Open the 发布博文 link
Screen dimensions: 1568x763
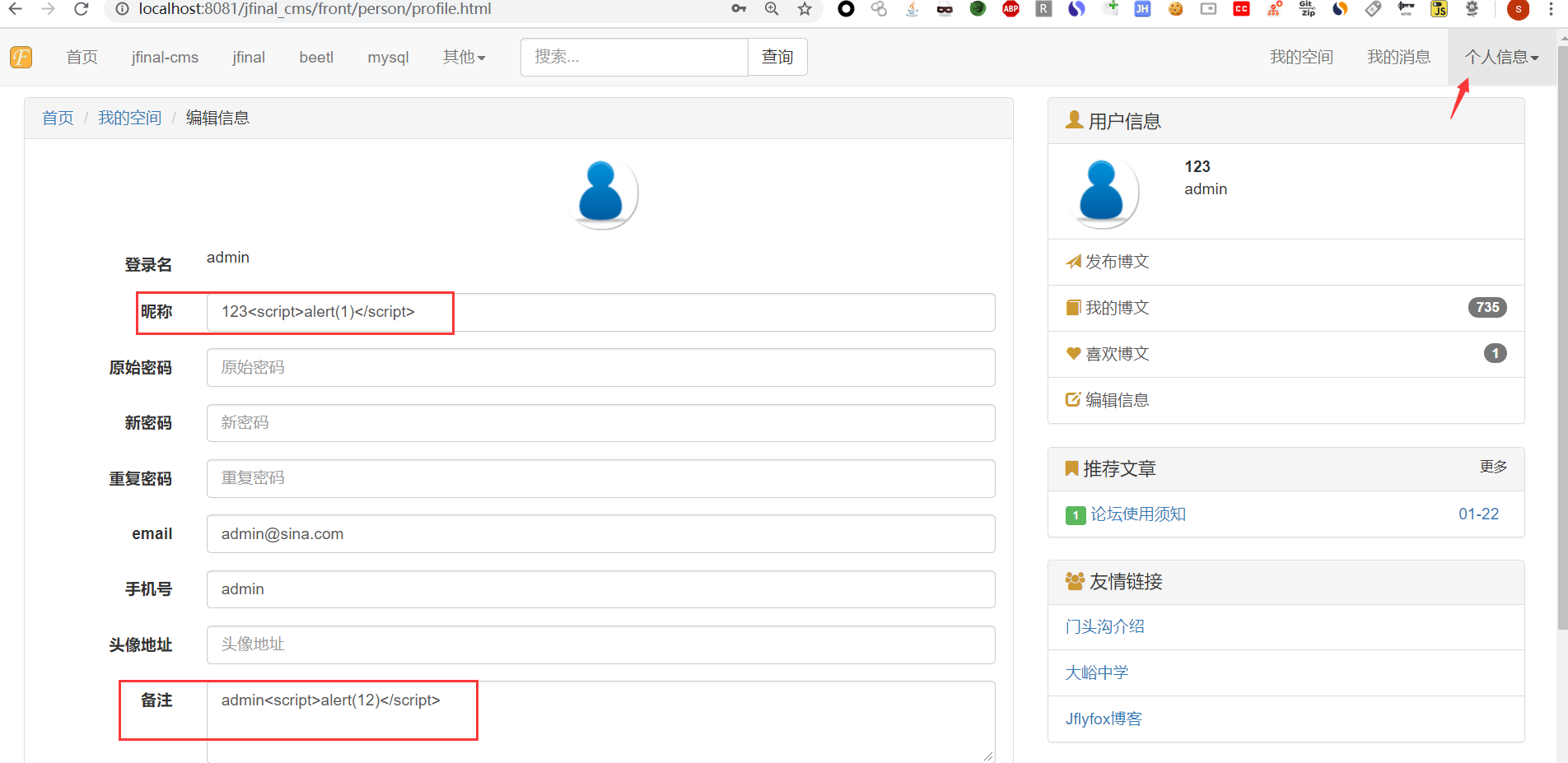[1117, 262]
